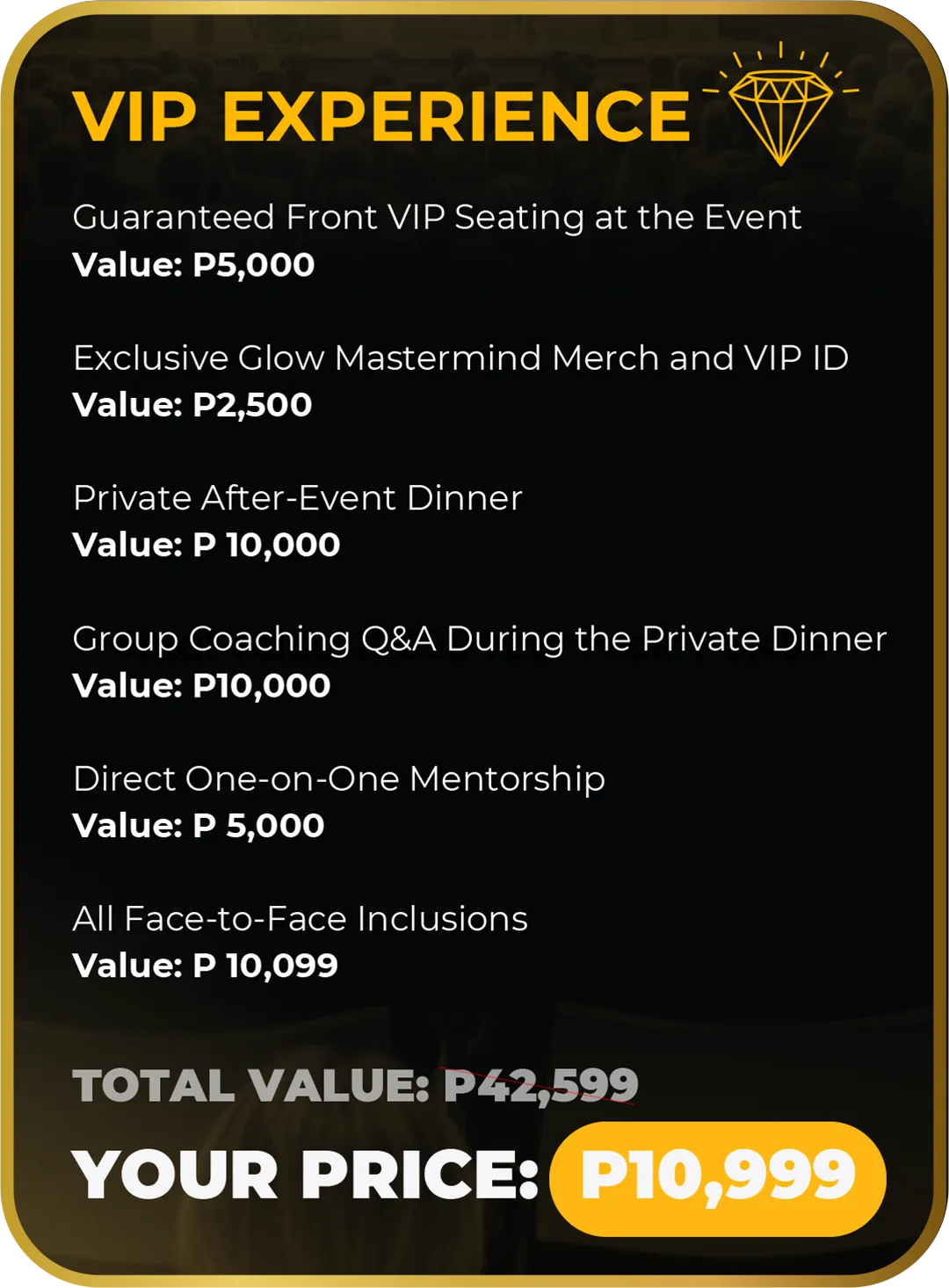Click the TOTAL VALUE text

[250, 1085]
